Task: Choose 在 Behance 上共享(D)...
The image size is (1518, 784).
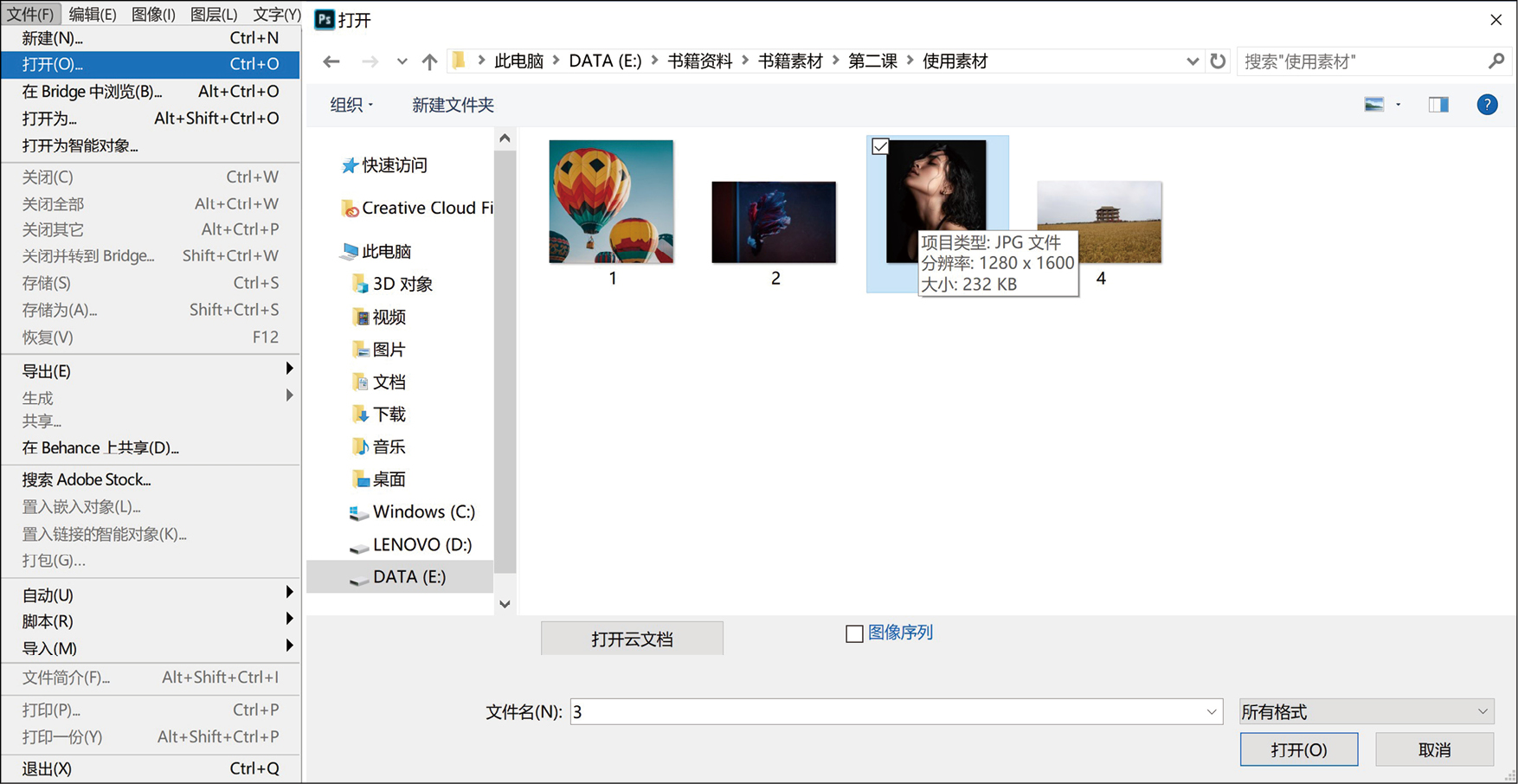Action: pos(151,447)
